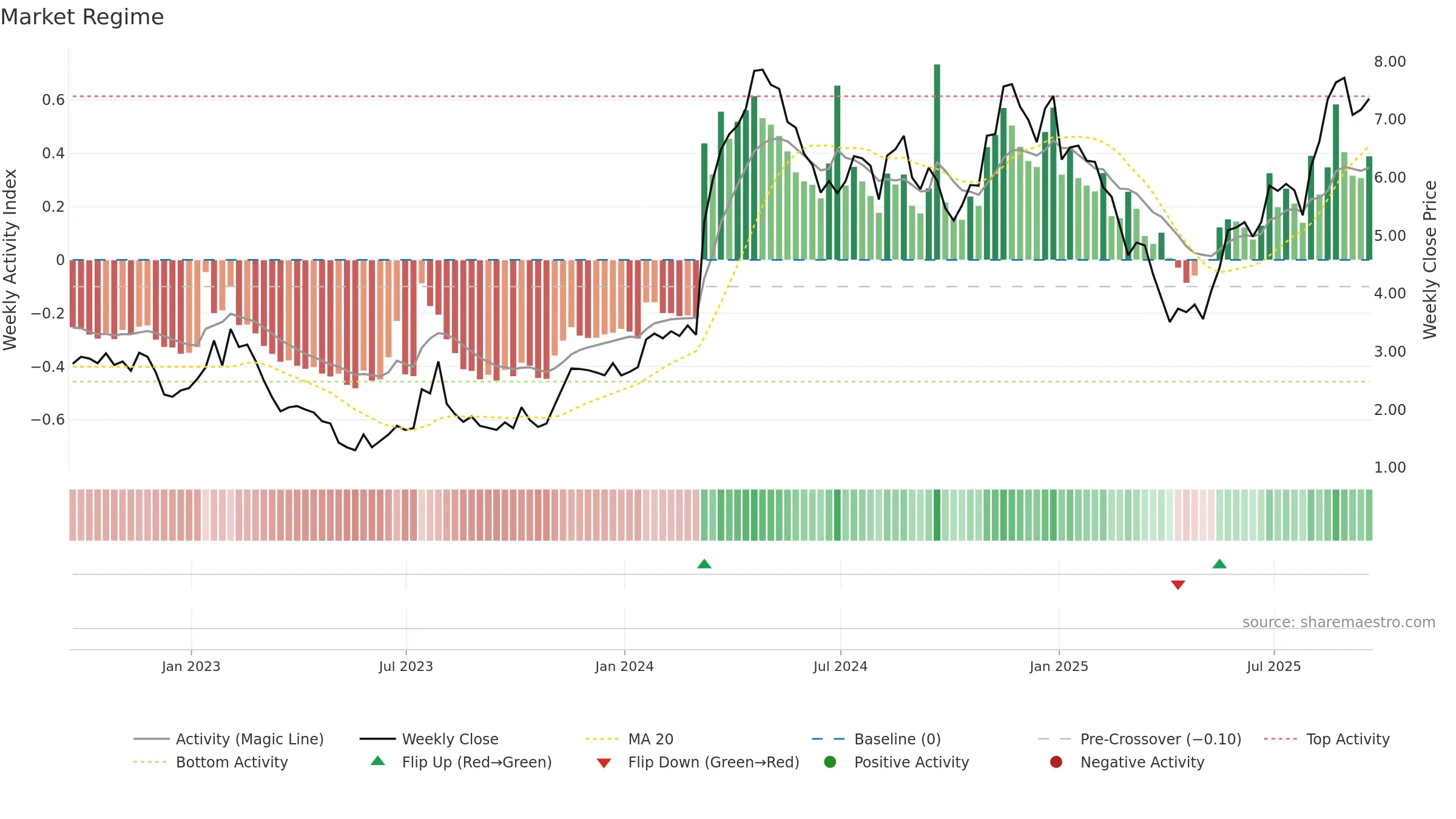This screenshot has height=819, width=1456.
Task: Click the green dotted Bottom Activity legend sample
Action: [x=150, y=762]
